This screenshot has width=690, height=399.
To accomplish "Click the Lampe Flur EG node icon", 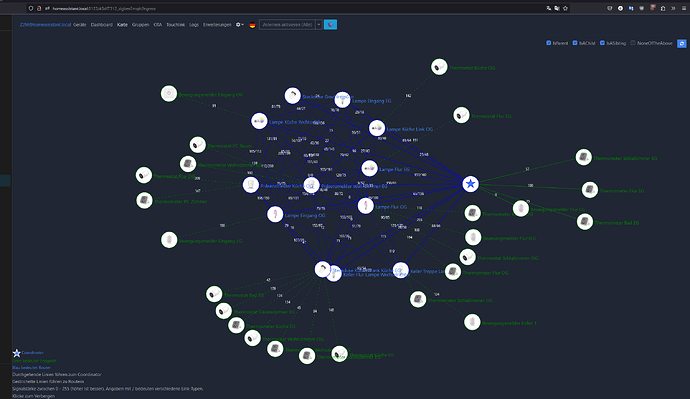I will pos(369,168).
